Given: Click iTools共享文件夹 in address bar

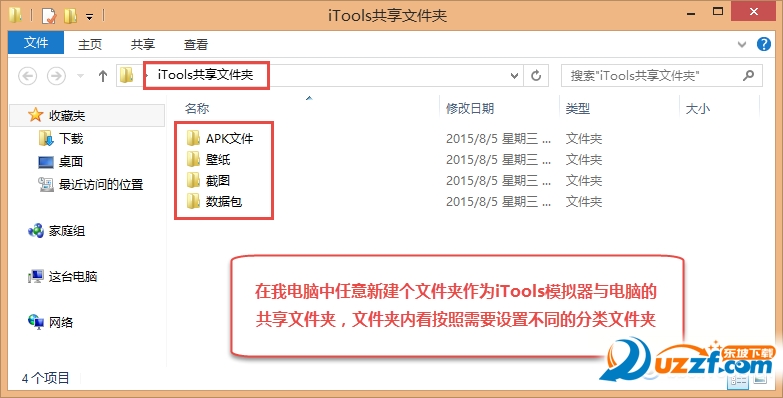Looking at the screenshot, I should point(205,75).
